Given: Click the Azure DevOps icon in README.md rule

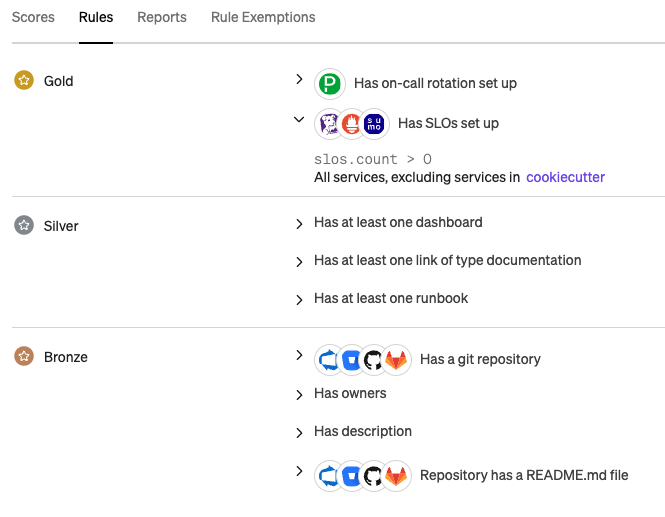Looking at the screenshot, I should 329,476.
